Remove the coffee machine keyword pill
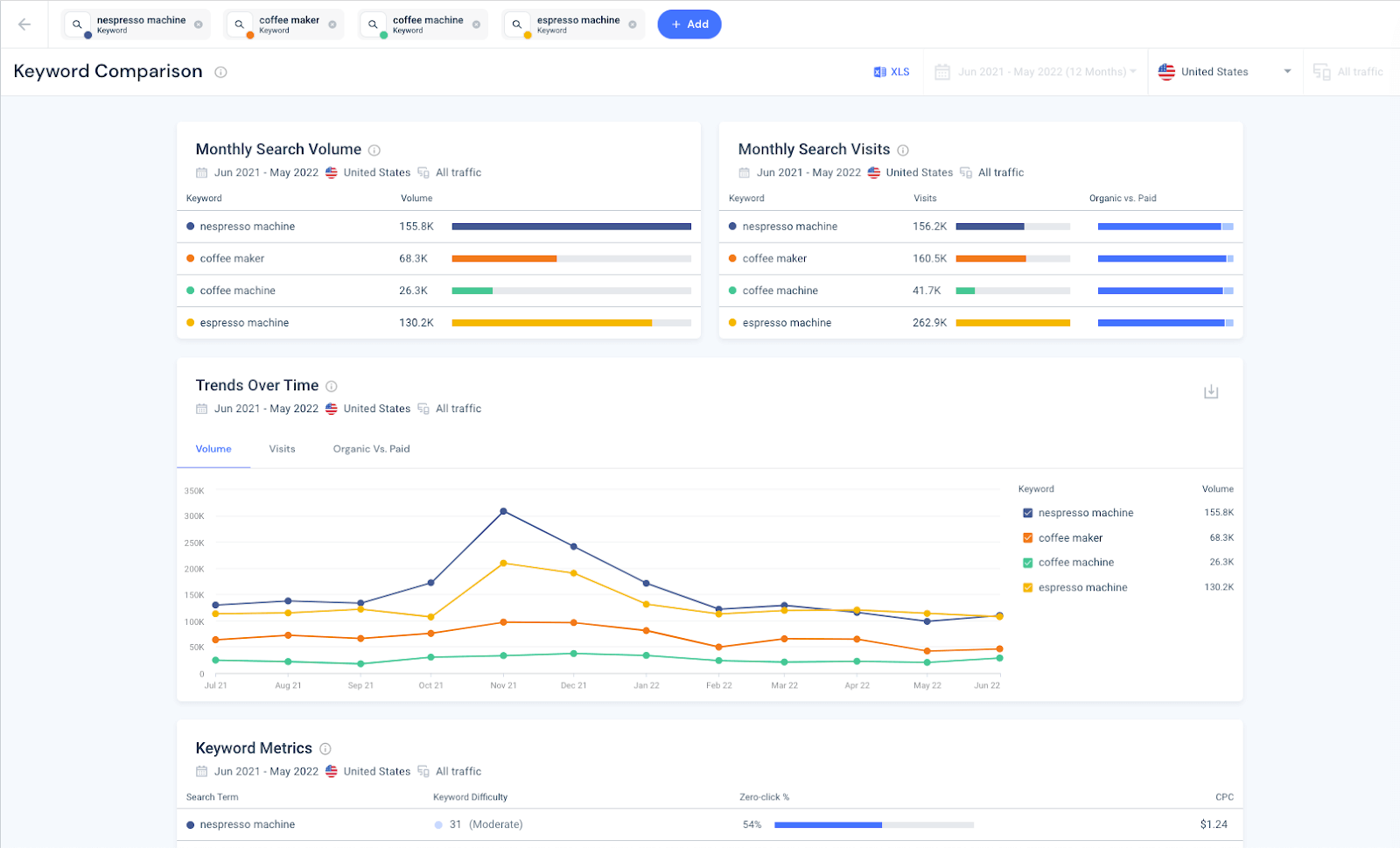 point(475,24)
